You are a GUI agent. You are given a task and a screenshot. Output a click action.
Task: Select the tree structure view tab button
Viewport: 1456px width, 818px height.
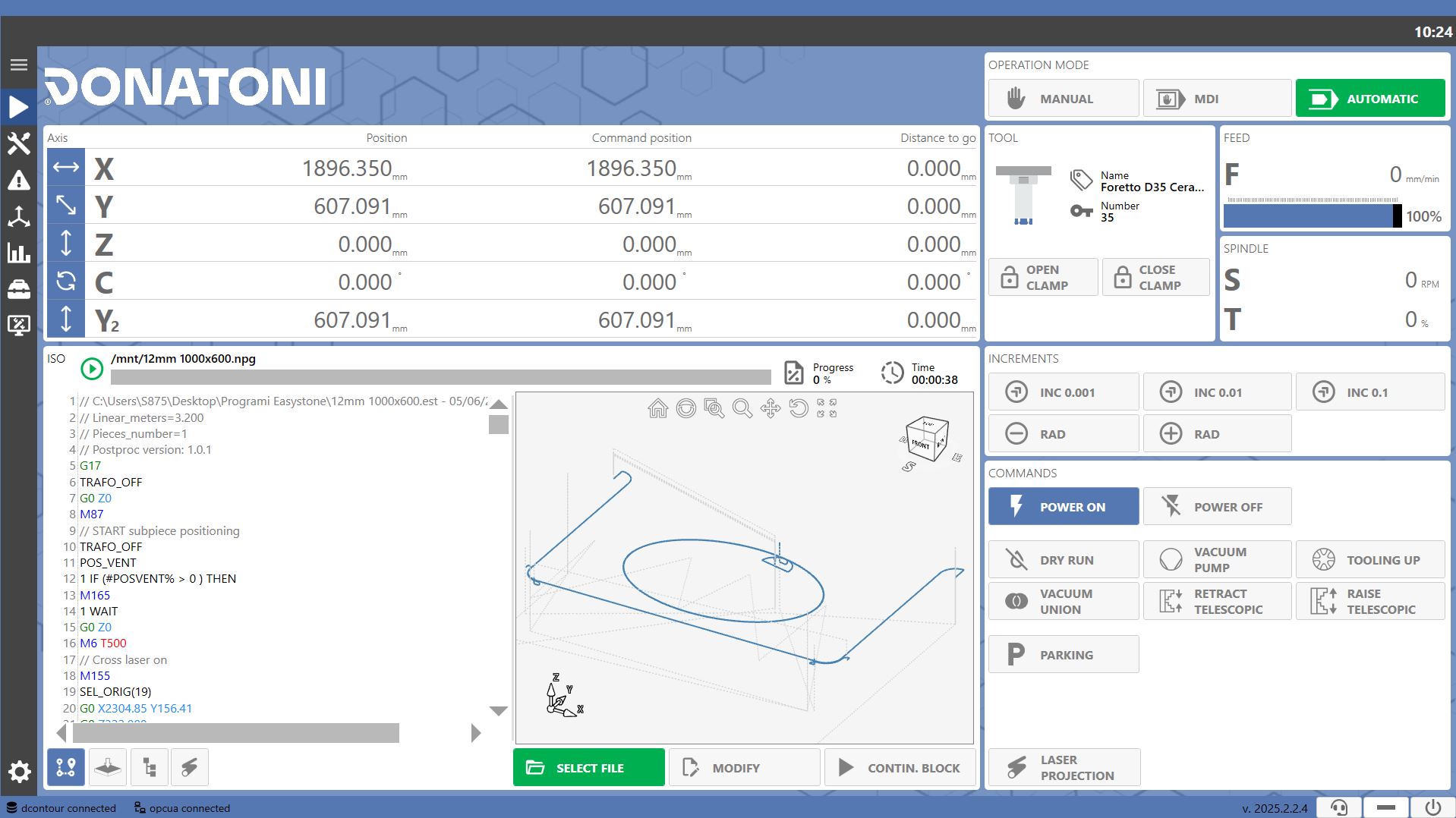coord(149,768)
